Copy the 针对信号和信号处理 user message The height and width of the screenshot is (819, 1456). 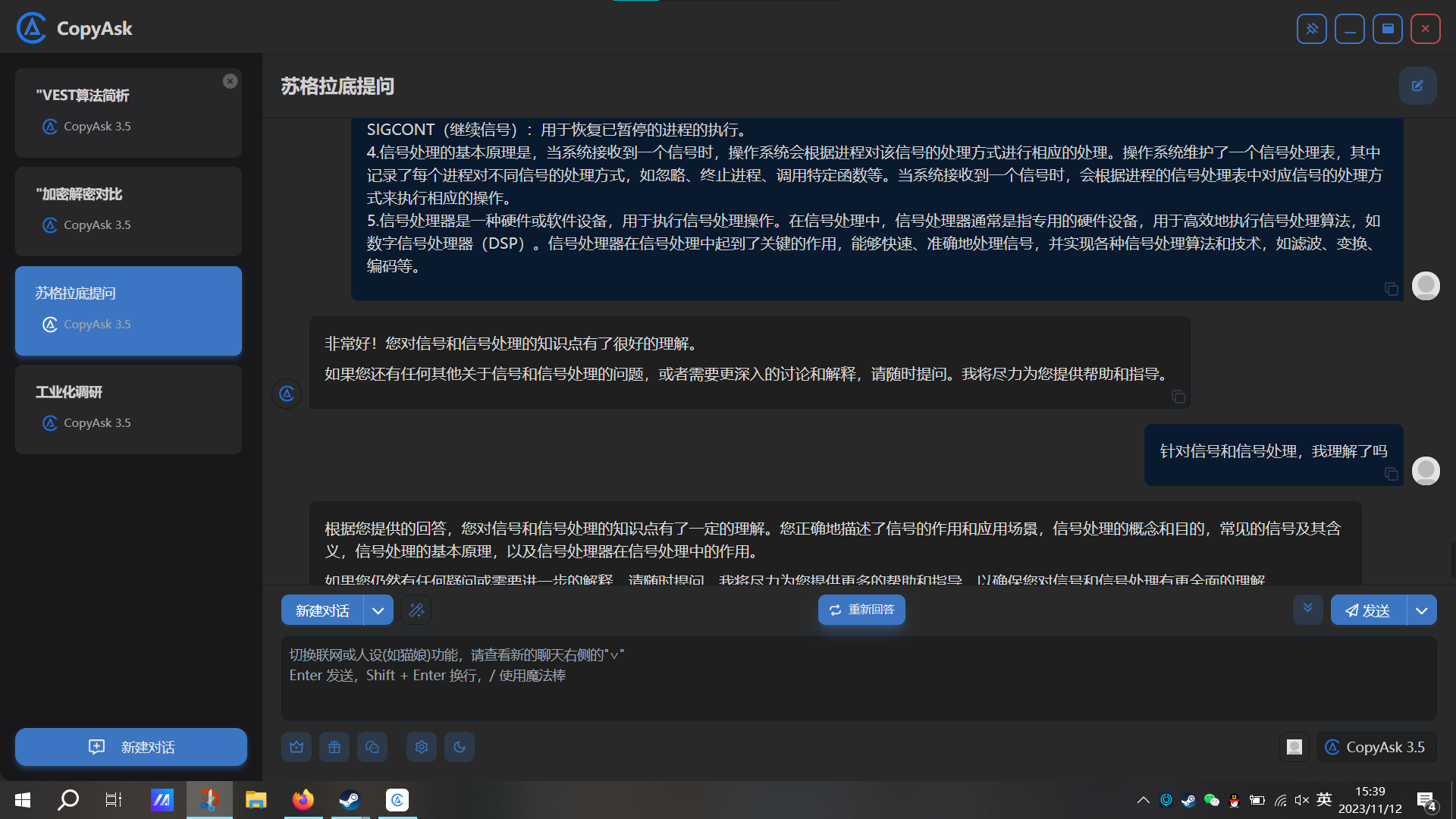(x=1392, y=475)
